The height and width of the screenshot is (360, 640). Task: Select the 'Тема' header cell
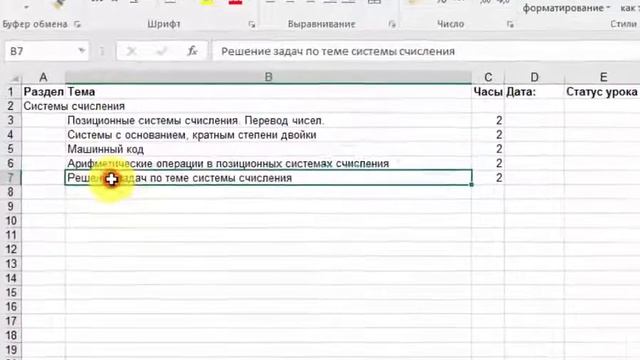point(268,92)
